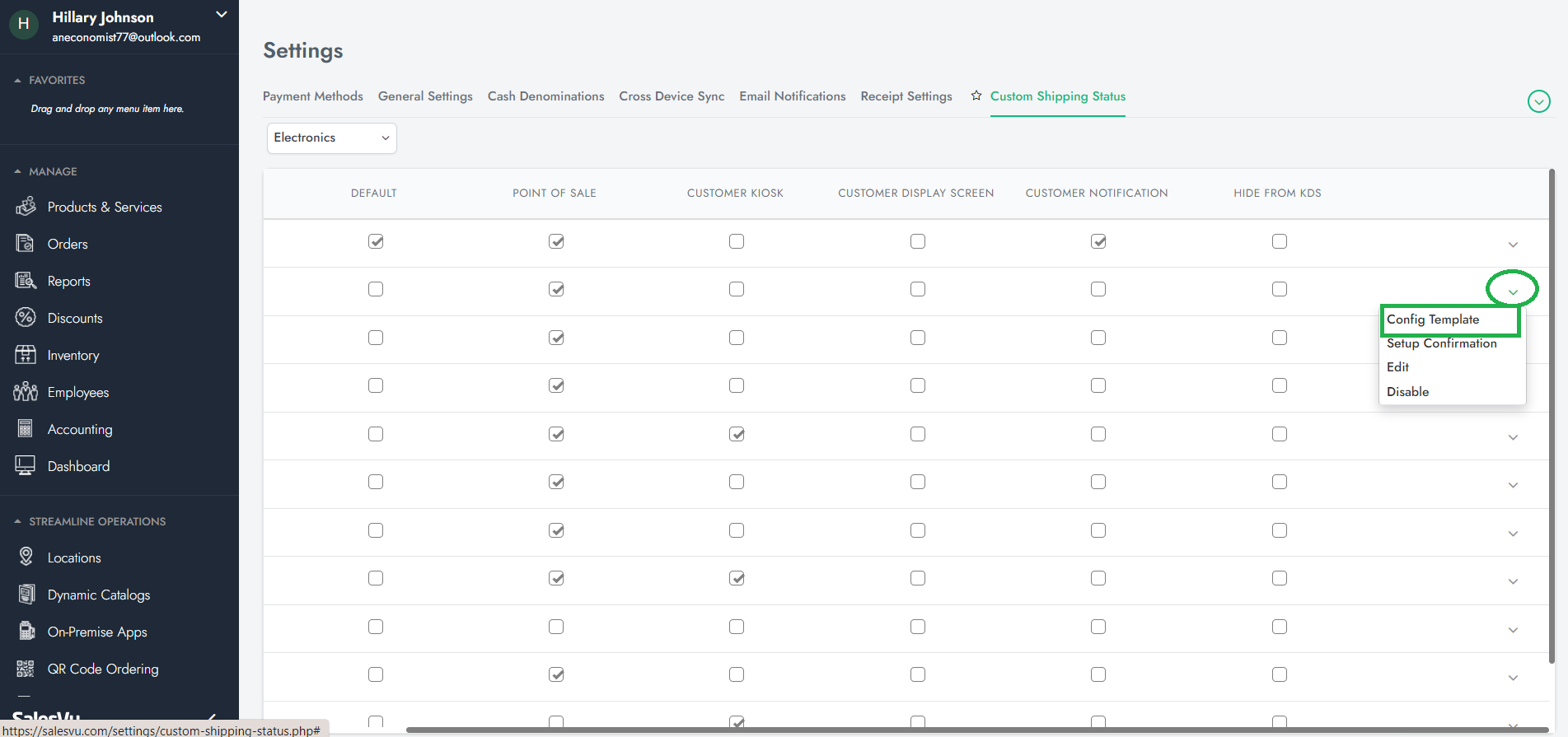Open the Electronics category dropdown
The height and width of the screenshot is (737, 1568).
click(x=331, y=138)
